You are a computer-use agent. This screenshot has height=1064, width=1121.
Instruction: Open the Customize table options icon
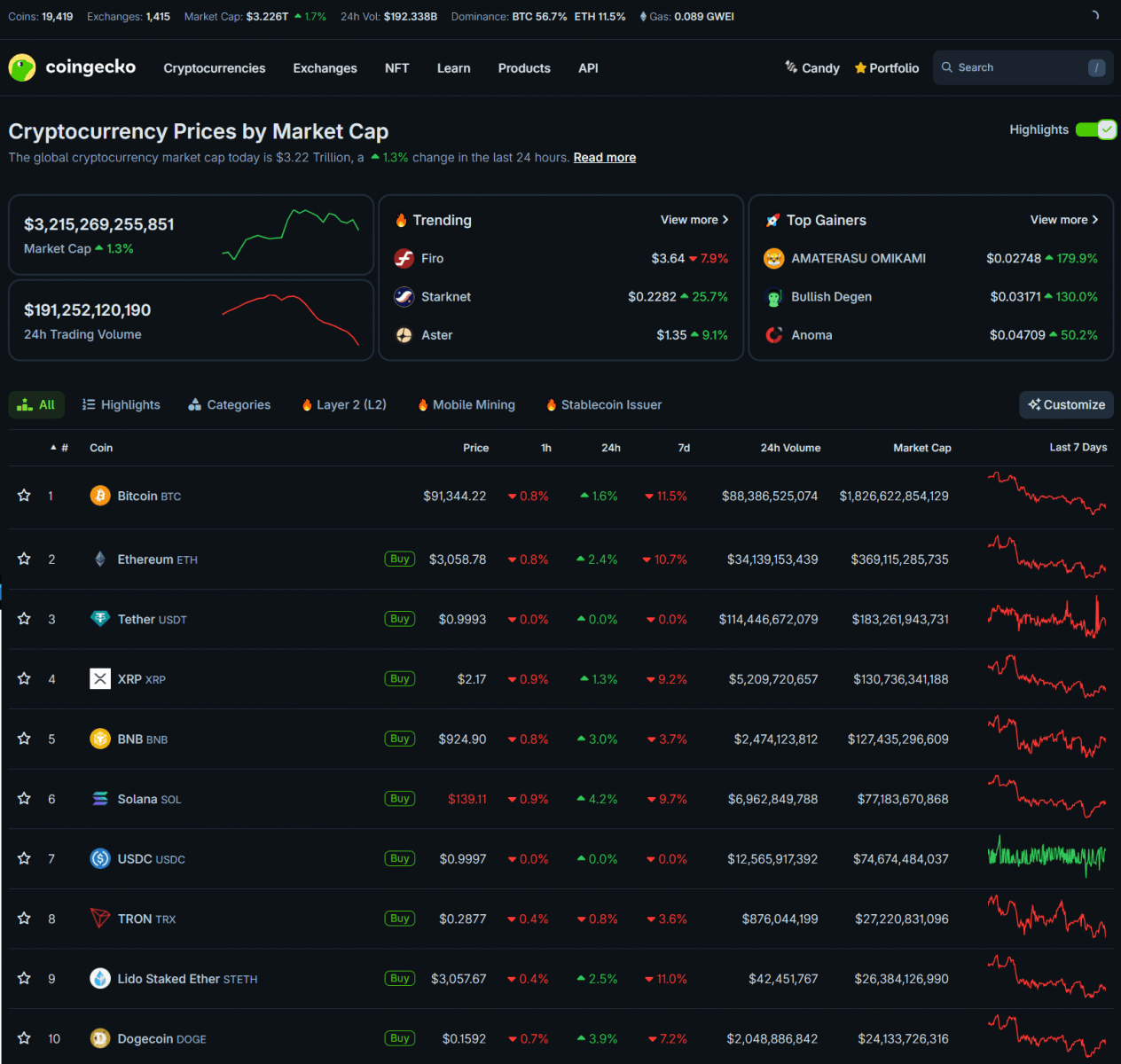pyautogui.click(x=1034, y=404)
